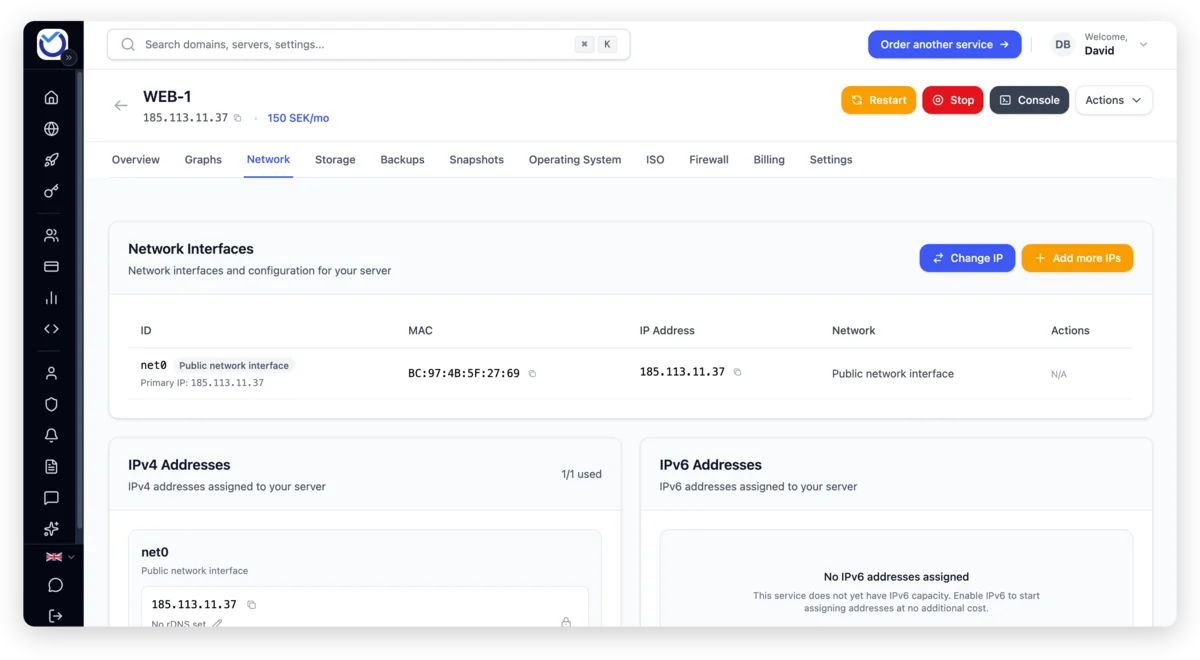Open the server Console
Image resolution: width=1200 pixels, height=660 pixels.
(x=1029, y=100)
